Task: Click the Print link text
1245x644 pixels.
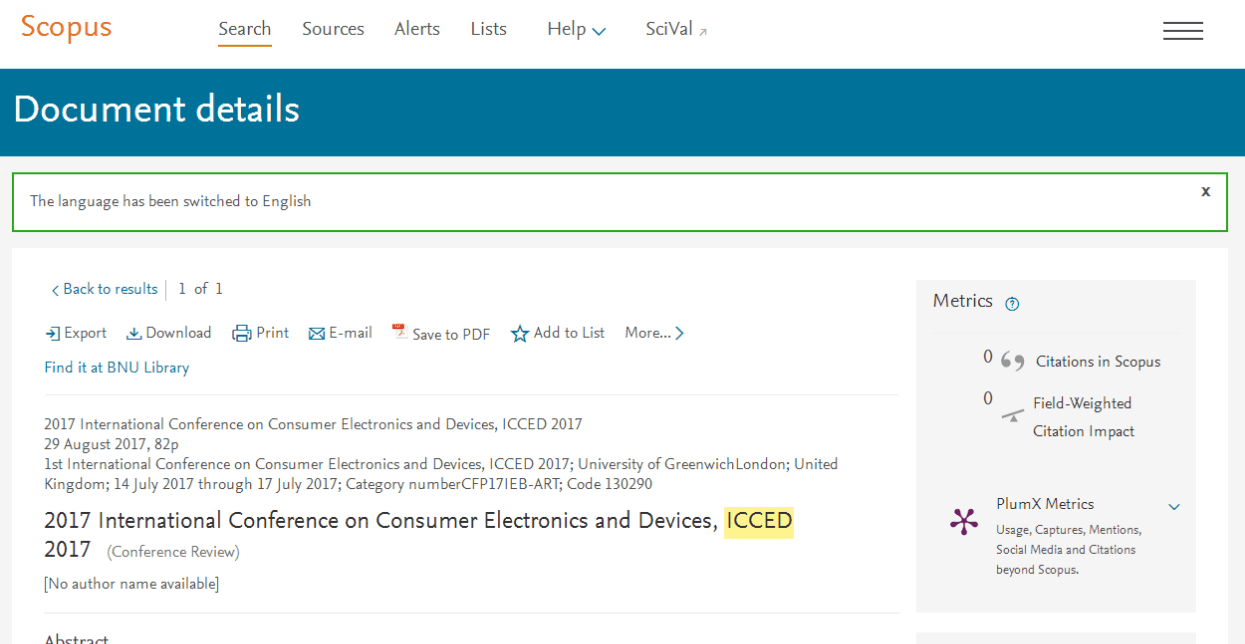Action: 272,333
